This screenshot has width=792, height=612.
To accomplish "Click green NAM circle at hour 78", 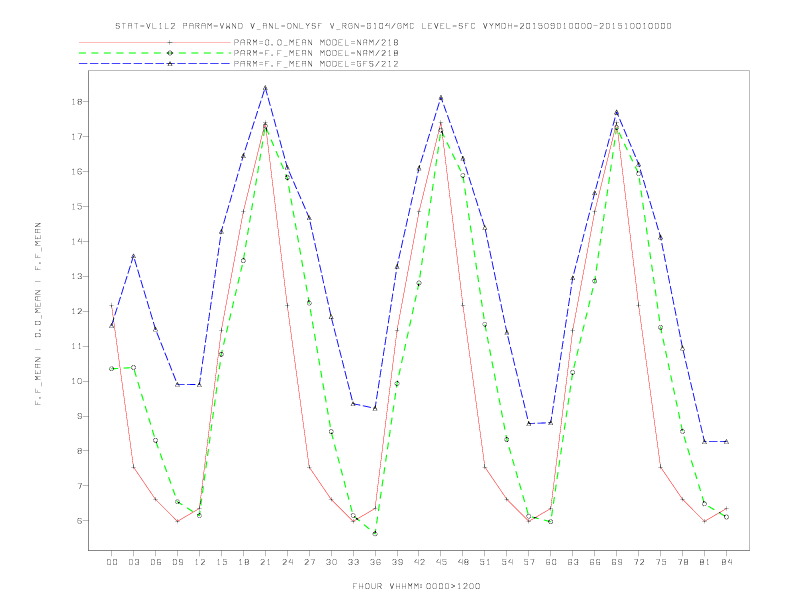I will (x=682, y=432).
